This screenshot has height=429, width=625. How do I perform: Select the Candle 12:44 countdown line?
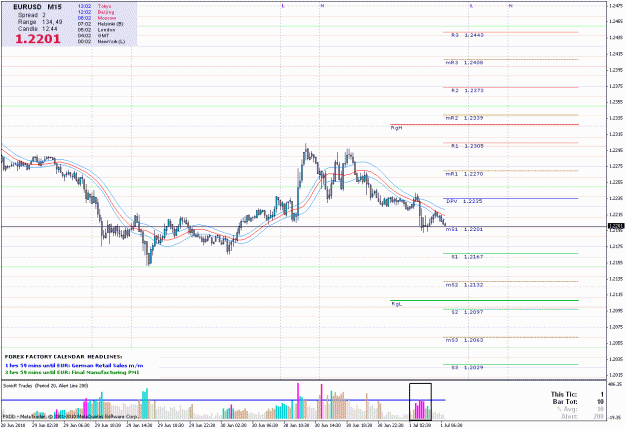(x=37, y=29)
